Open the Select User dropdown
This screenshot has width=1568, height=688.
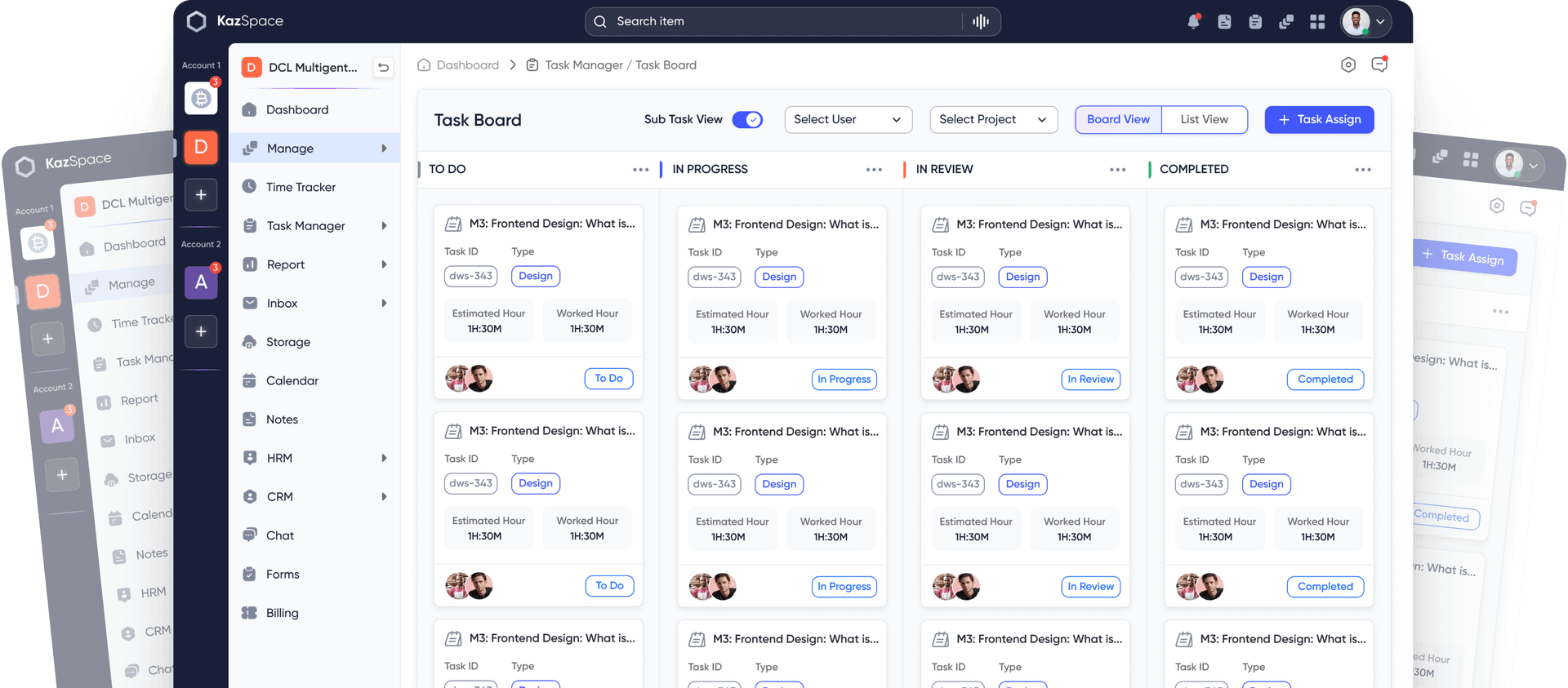click(848, 120)
